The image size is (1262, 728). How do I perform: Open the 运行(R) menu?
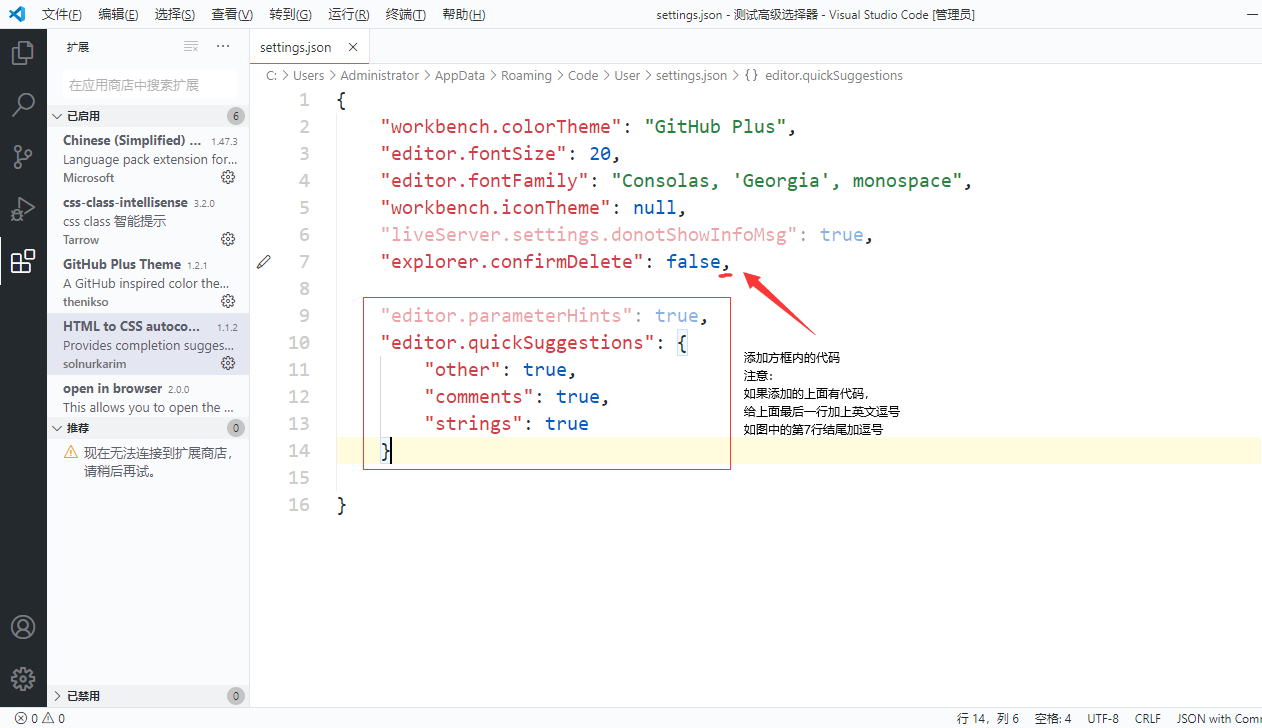coord(348,14)
